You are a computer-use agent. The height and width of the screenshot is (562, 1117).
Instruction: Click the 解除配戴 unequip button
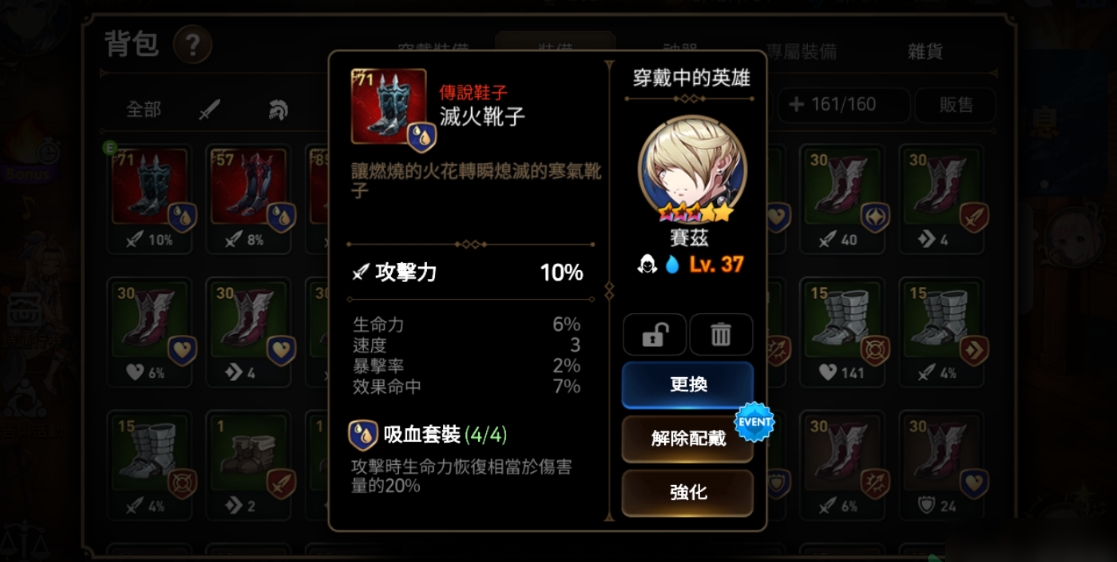(687, 438)
